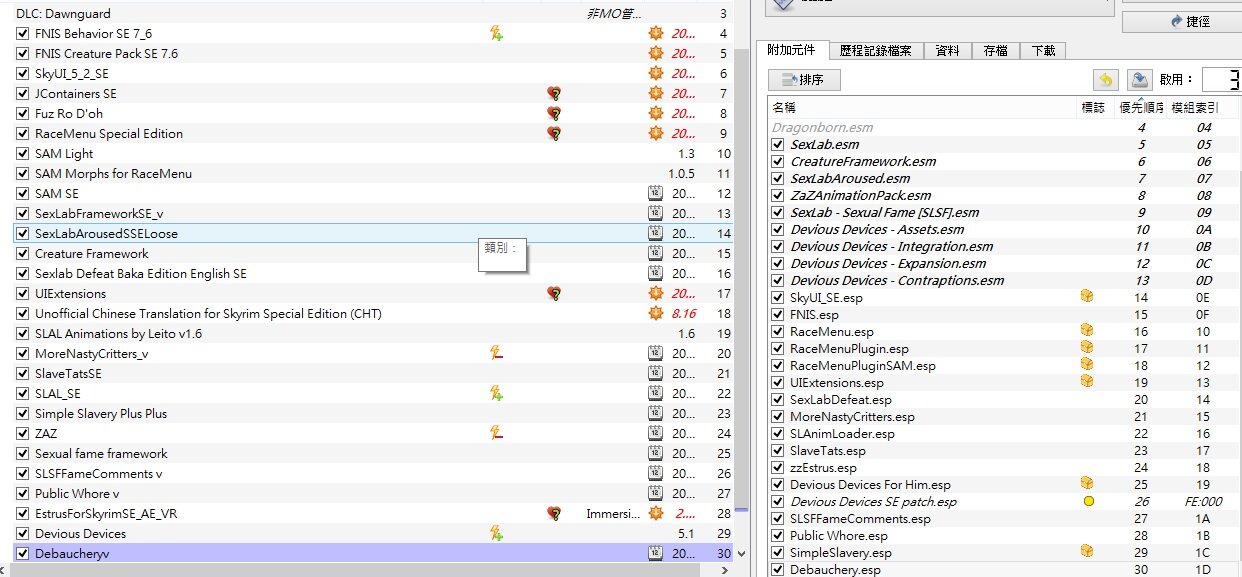This screenshot has height=577, width=1242.
Task: Click the yellow light-plugin flag on Devious Devices SE patch.esp
Action: coord(1089,501)
